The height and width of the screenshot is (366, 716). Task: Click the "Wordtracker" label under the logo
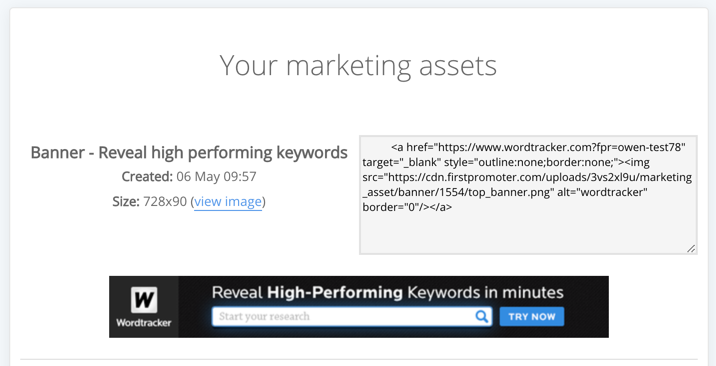point(144,323)
